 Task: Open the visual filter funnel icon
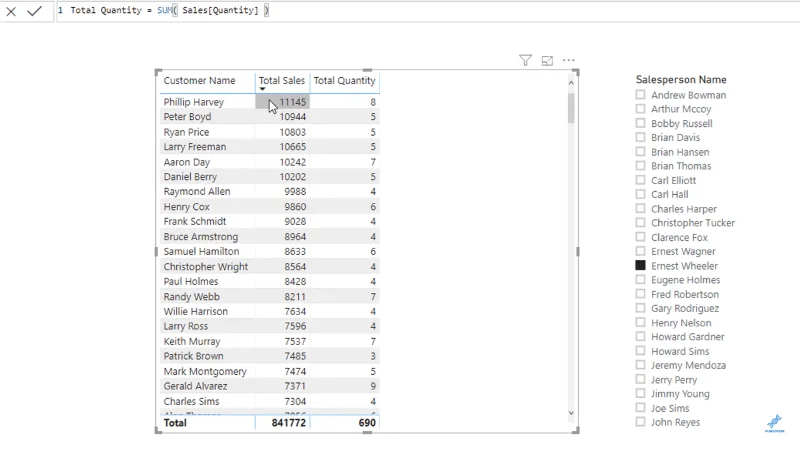pos(526,60)
